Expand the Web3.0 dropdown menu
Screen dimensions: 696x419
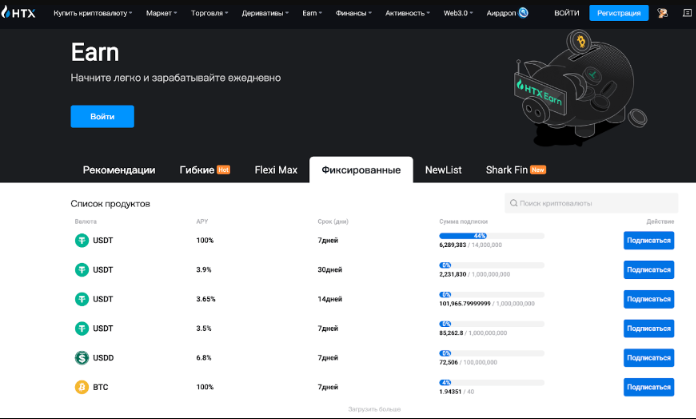click(458, 13)
